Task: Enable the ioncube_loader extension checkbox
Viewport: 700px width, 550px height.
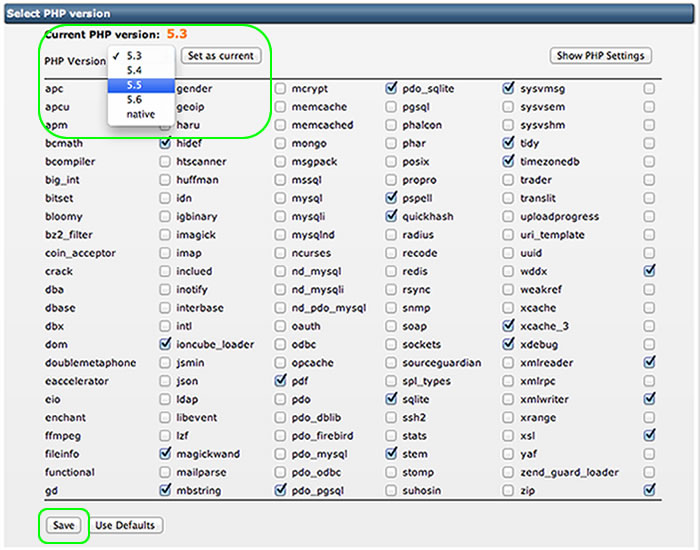Action: pyautogui.click(x=280, y=344)
